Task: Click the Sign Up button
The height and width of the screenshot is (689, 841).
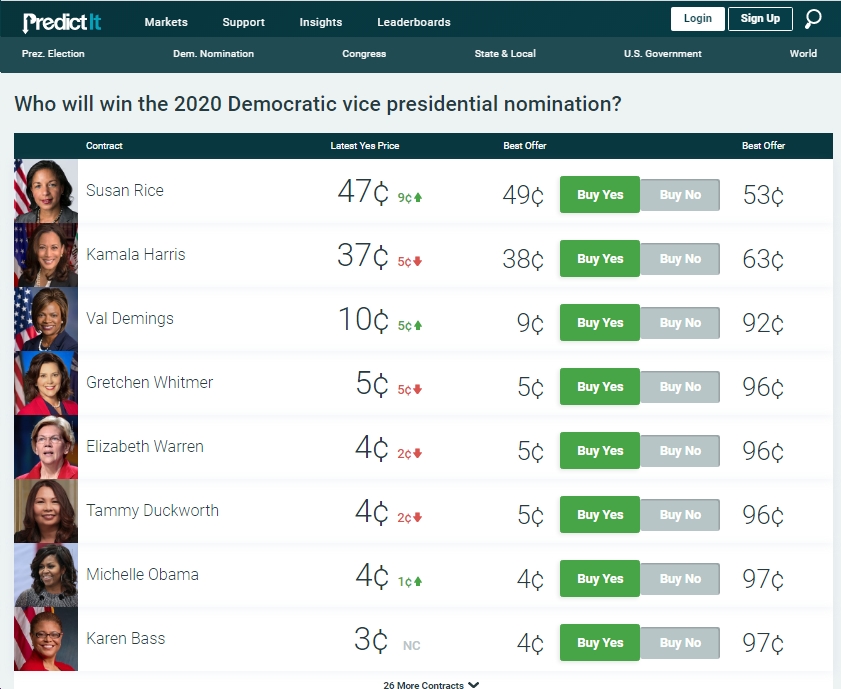Action: pyautogui.click(x=760, y=19)
